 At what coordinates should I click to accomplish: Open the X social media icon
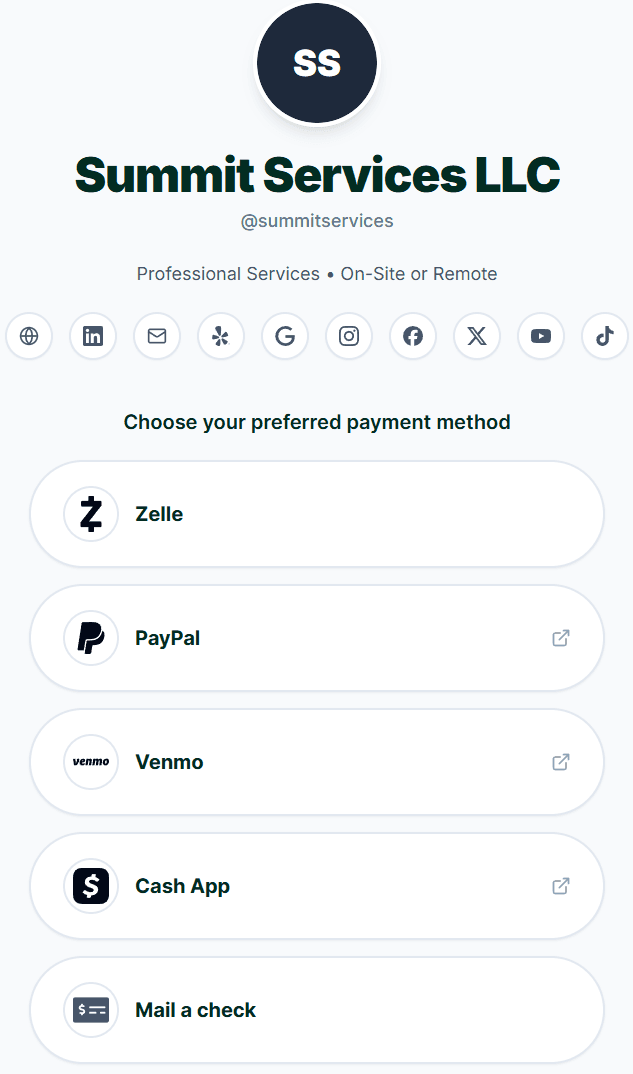pyautogui.click(x=476, y=336)
